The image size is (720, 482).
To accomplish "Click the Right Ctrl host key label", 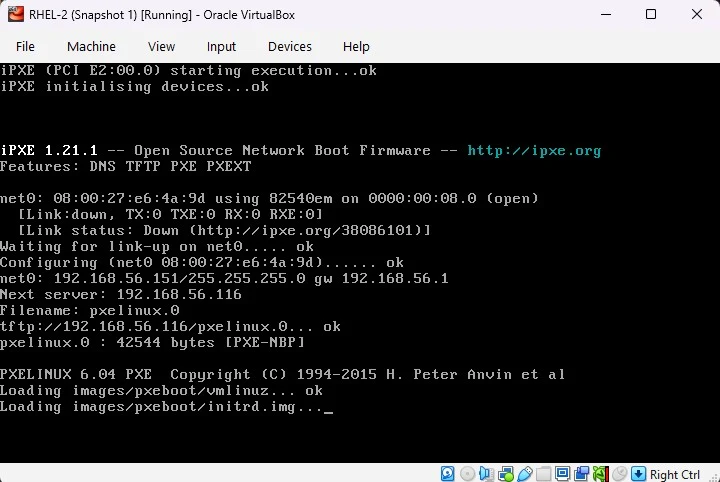I will tap(675, 474).
